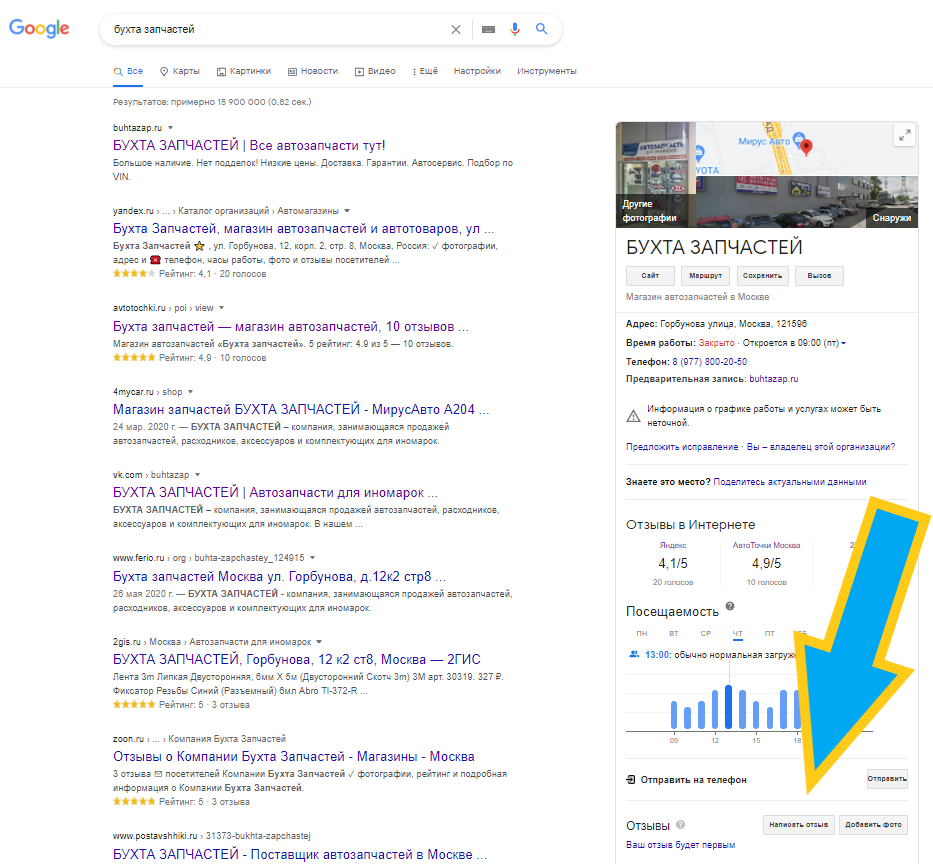Click the Написать отзыв button
Screen dimensions: 933x864
click(x=799, y=825)
